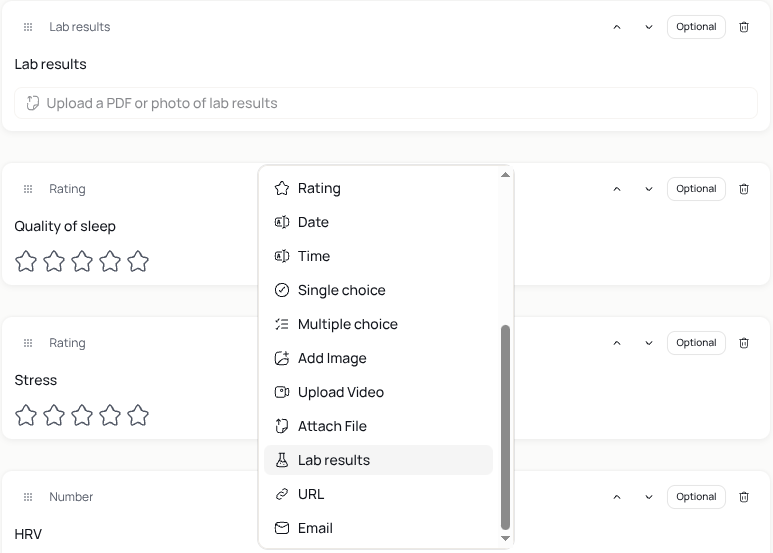Delete the HRV number field
Viewport: 773px width, 553px height.
(x=744, y=497)
